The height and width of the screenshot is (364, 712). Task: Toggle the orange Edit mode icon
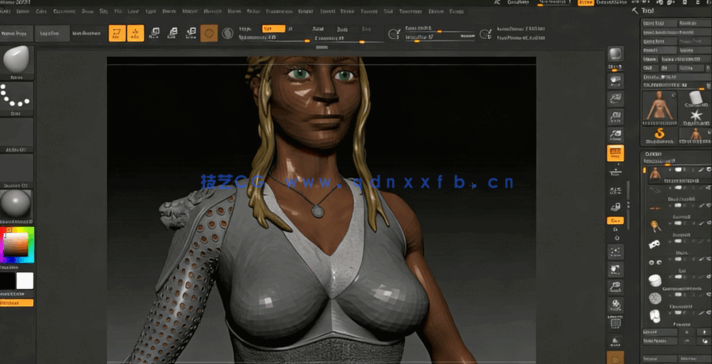click(117, 33)
